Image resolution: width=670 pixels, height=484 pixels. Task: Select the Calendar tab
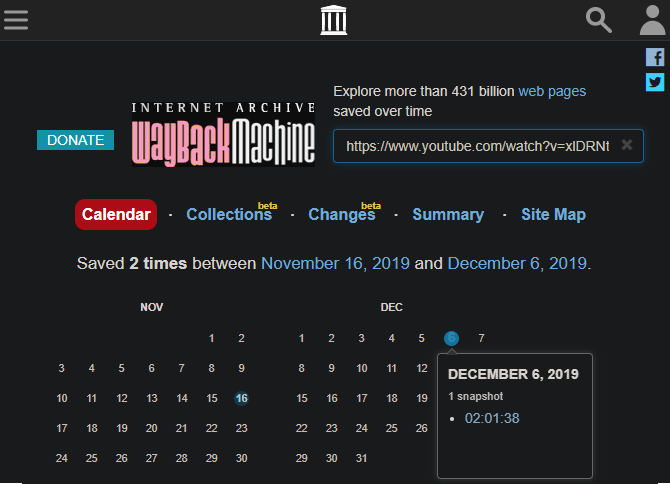(x=116, y=214)
